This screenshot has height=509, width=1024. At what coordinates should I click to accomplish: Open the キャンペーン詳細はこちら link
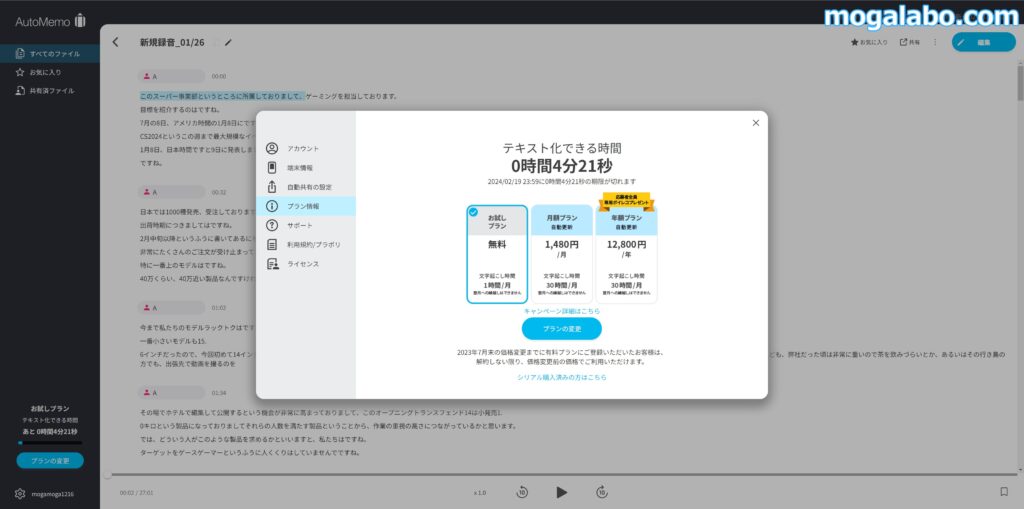(x=561, y=311)
